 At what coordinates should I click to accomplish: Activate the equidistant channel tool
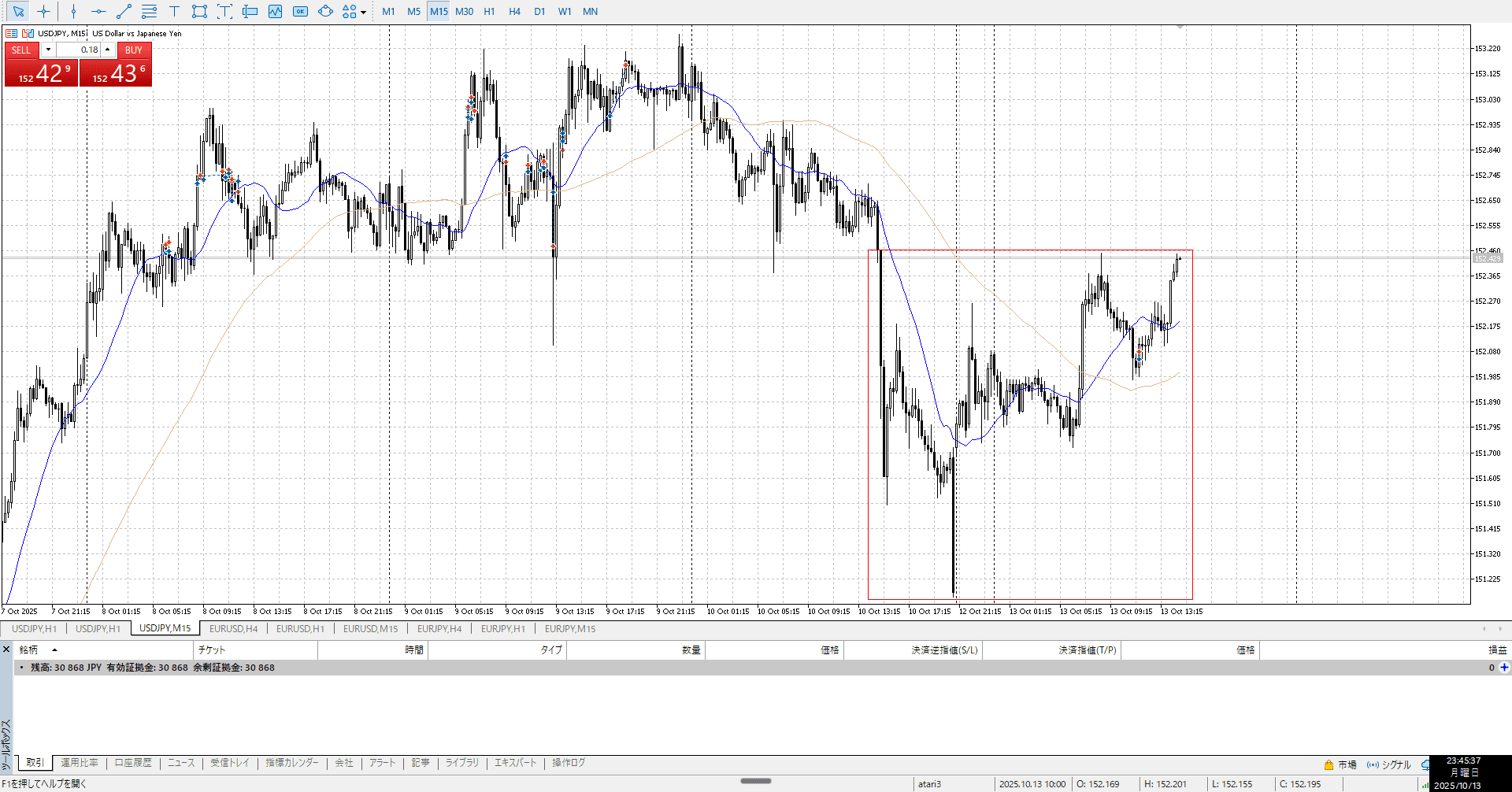[149, 11]
